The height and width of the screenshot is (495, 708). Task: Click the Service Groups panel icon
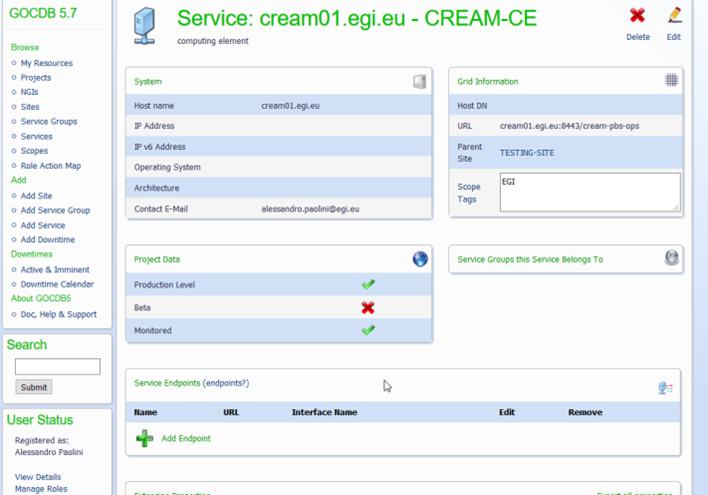pyautogui.click(x=671, y=257)
